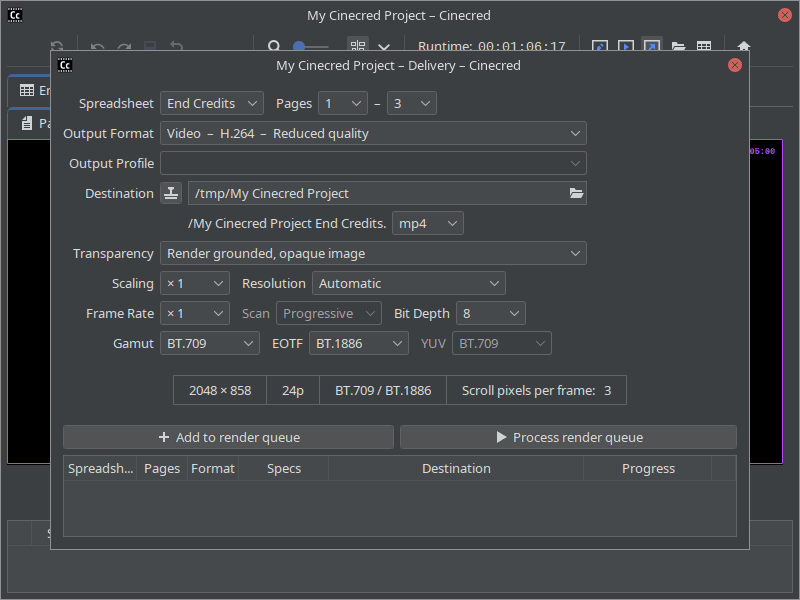The width and height of the screenshot is (800, 600).
Task: Open the Scaling multiplier dropdown
Action: click(x=195, y=283)
